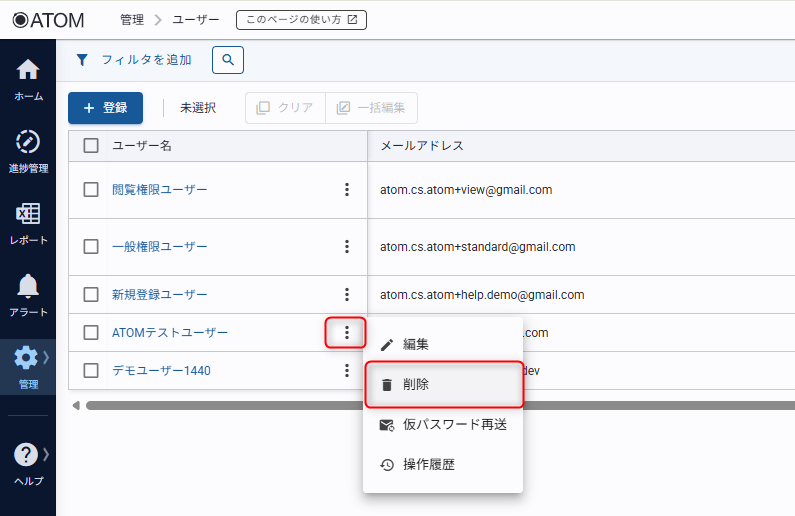Open 進捗管理 progress management in sidebar

[28, 150]
